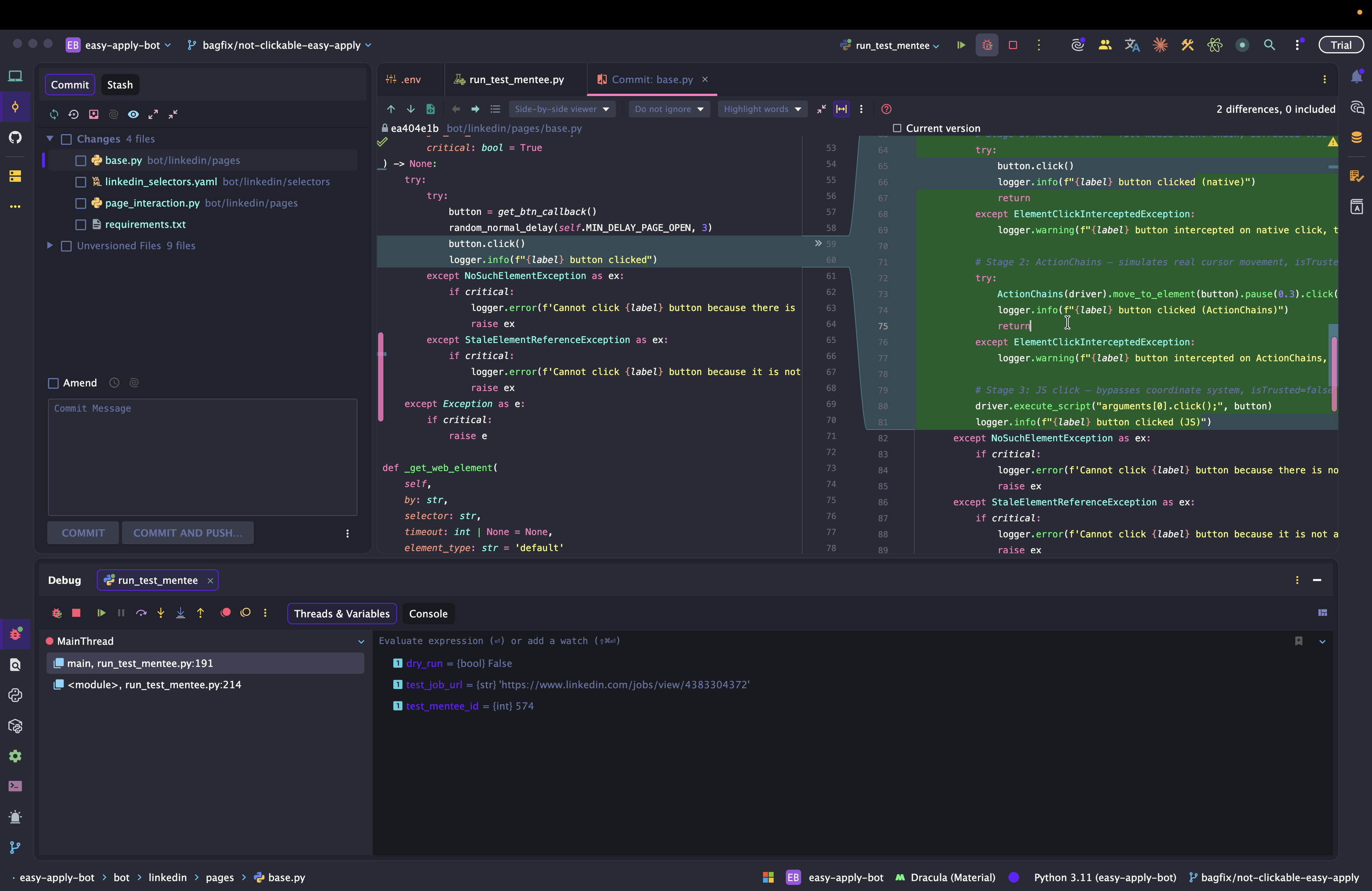
Task: Open the GitHub tool window icon
Action: click(x=15, y=137)
